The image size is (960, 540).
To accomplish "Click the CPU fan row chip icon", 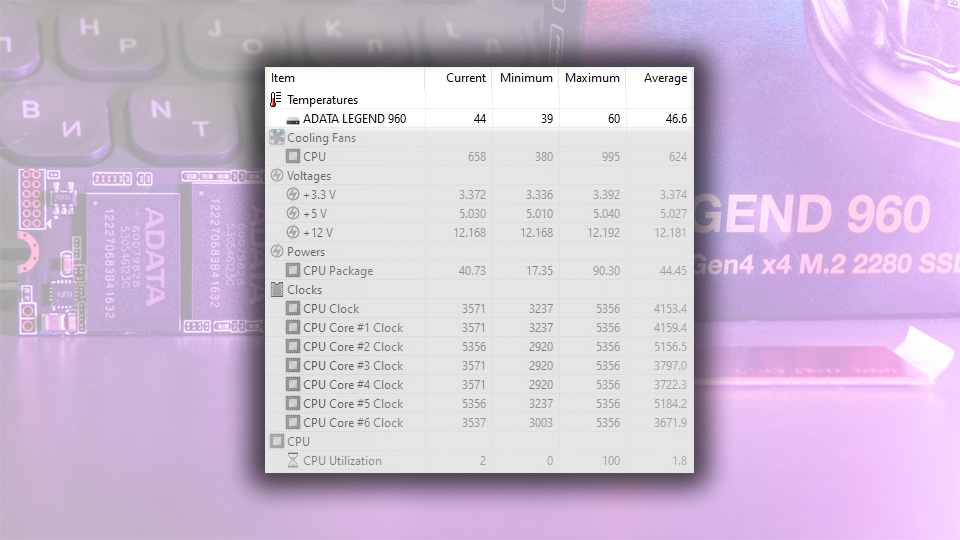I will [x=293, y=156].
